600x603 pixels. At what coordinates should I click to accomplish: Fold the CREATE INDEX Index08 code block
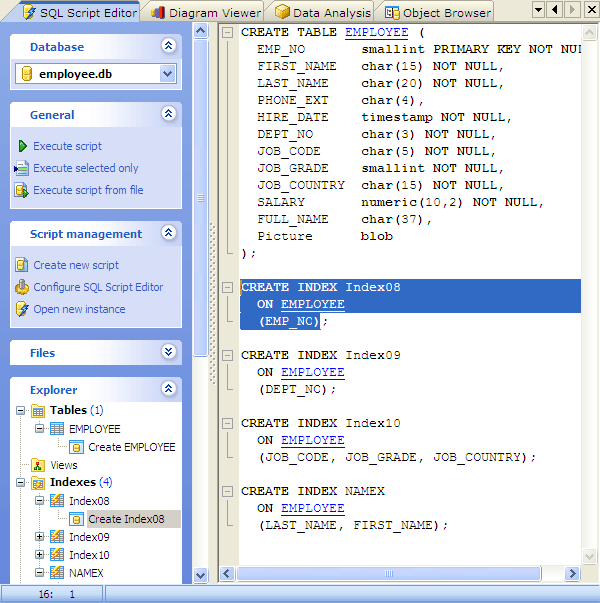tap(228, 287)
